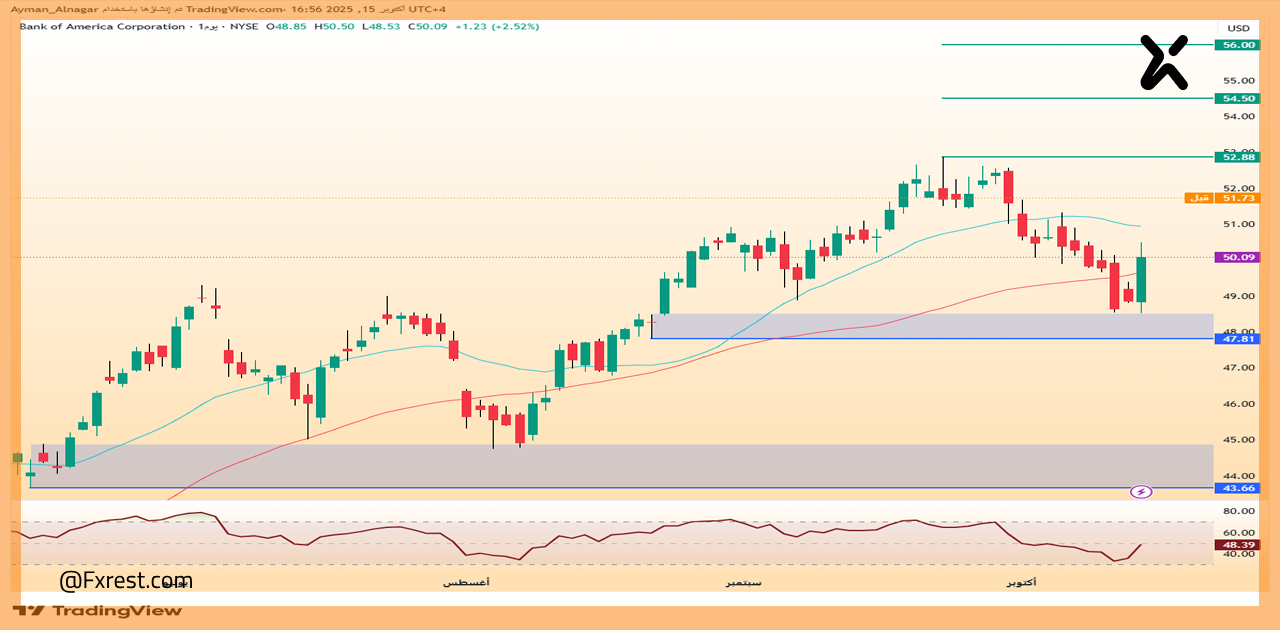Click the NYSE exchange label in header
Image resolution: width=1280 pixels, height=630 pixels.
243,26
